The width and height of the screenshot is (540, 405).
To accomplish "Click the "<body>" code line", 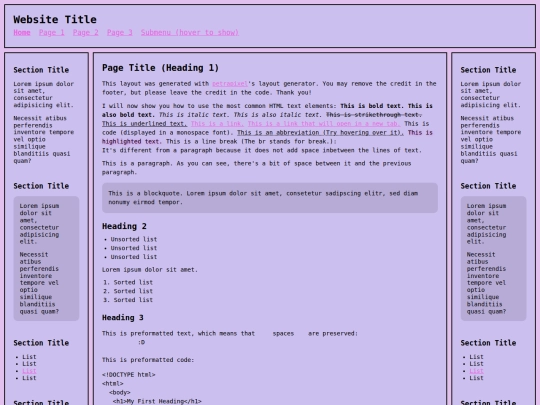I will click(120, 392).
